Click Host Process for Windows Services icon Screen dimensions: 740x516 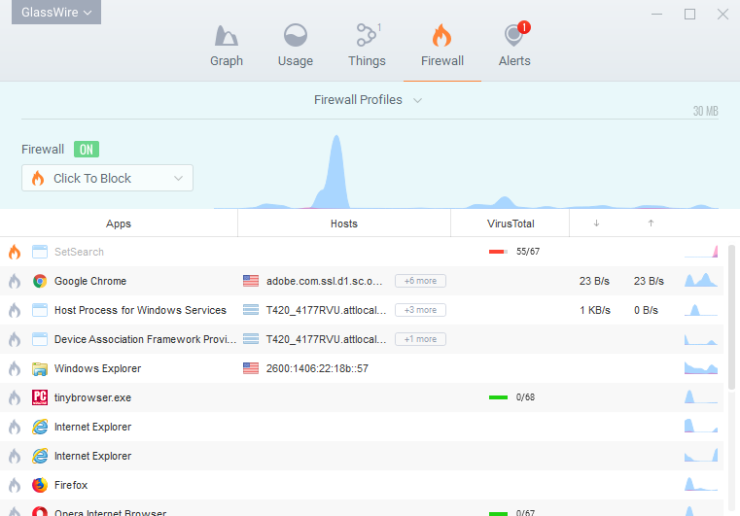coord(40,310)
